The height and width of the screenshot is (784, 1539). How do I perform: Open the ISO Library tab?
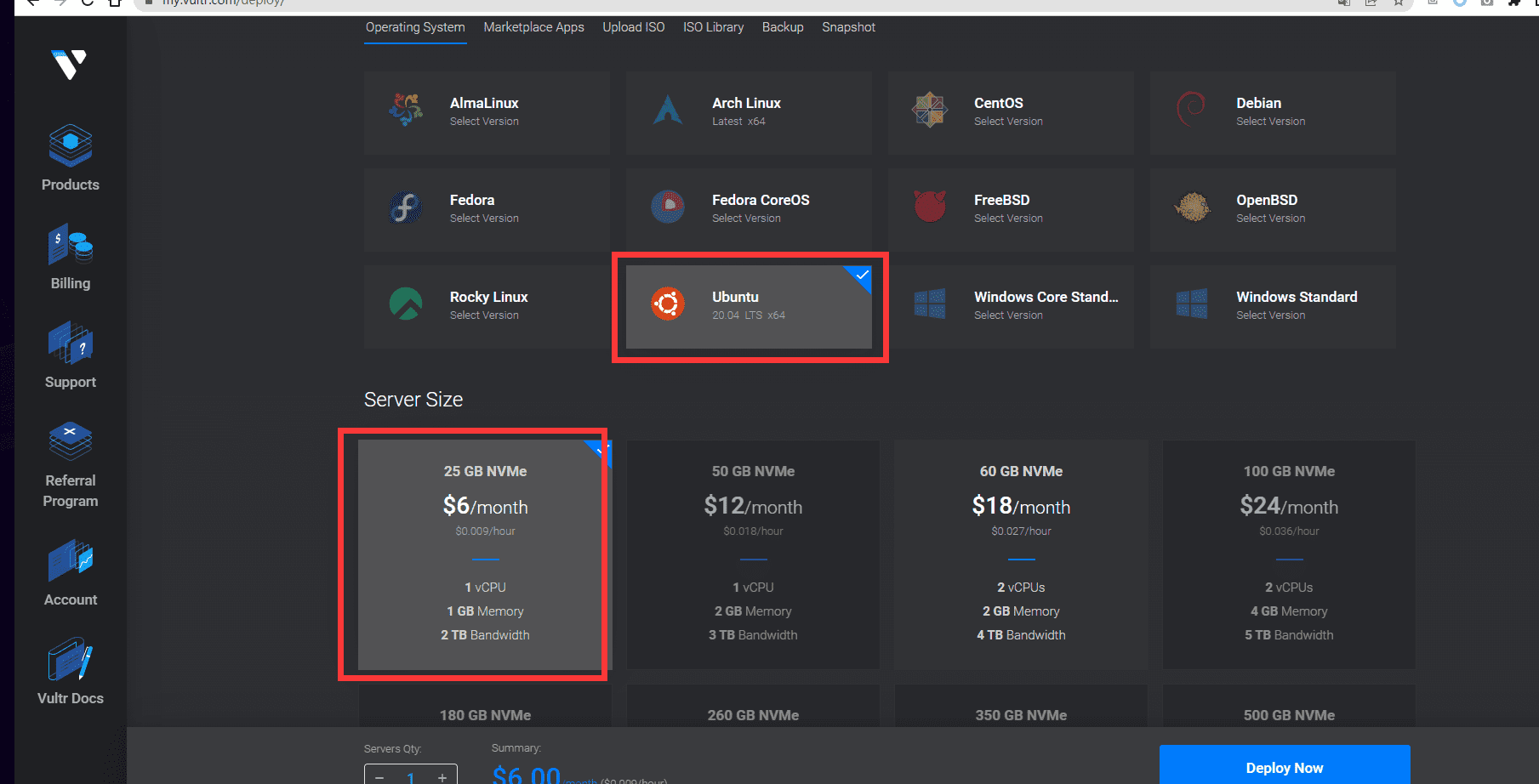click(713, 27)
